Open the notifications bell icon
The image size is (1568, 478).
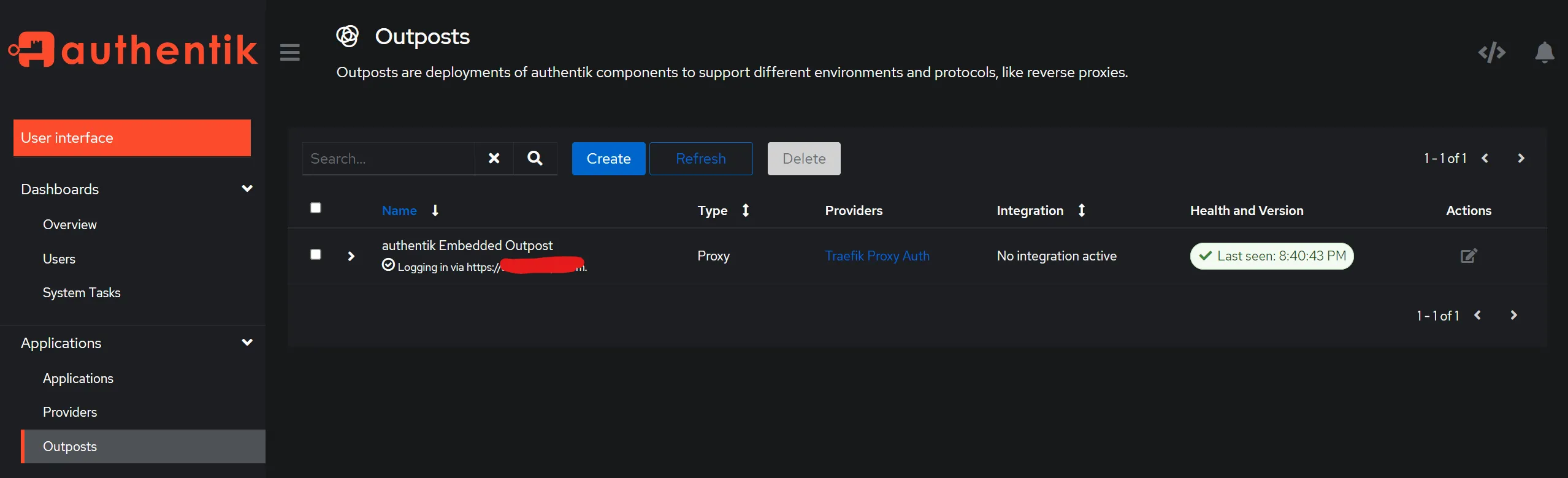(1544, 53)
